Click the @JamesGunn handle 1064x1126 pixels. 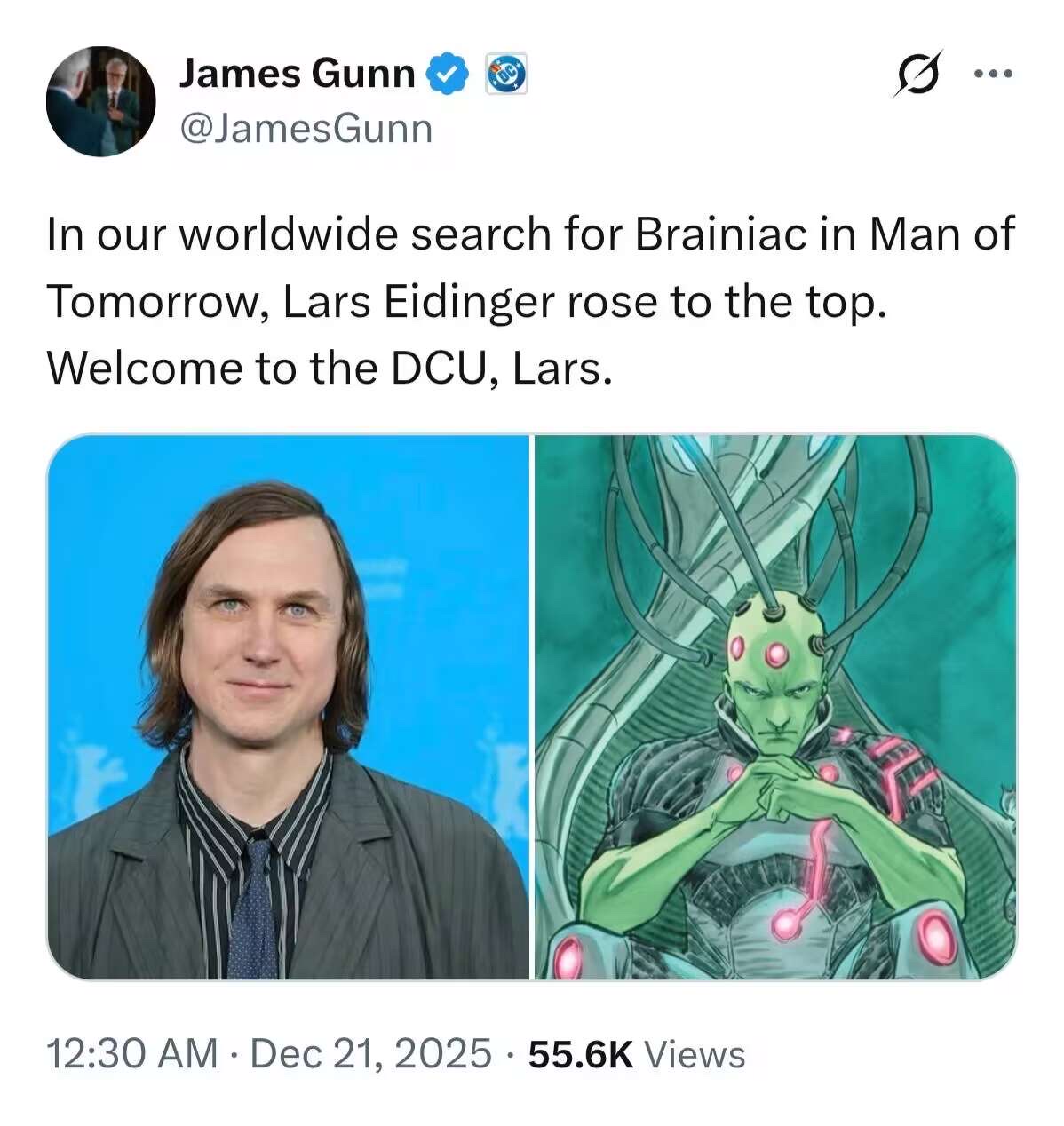(x=306, y=130)
